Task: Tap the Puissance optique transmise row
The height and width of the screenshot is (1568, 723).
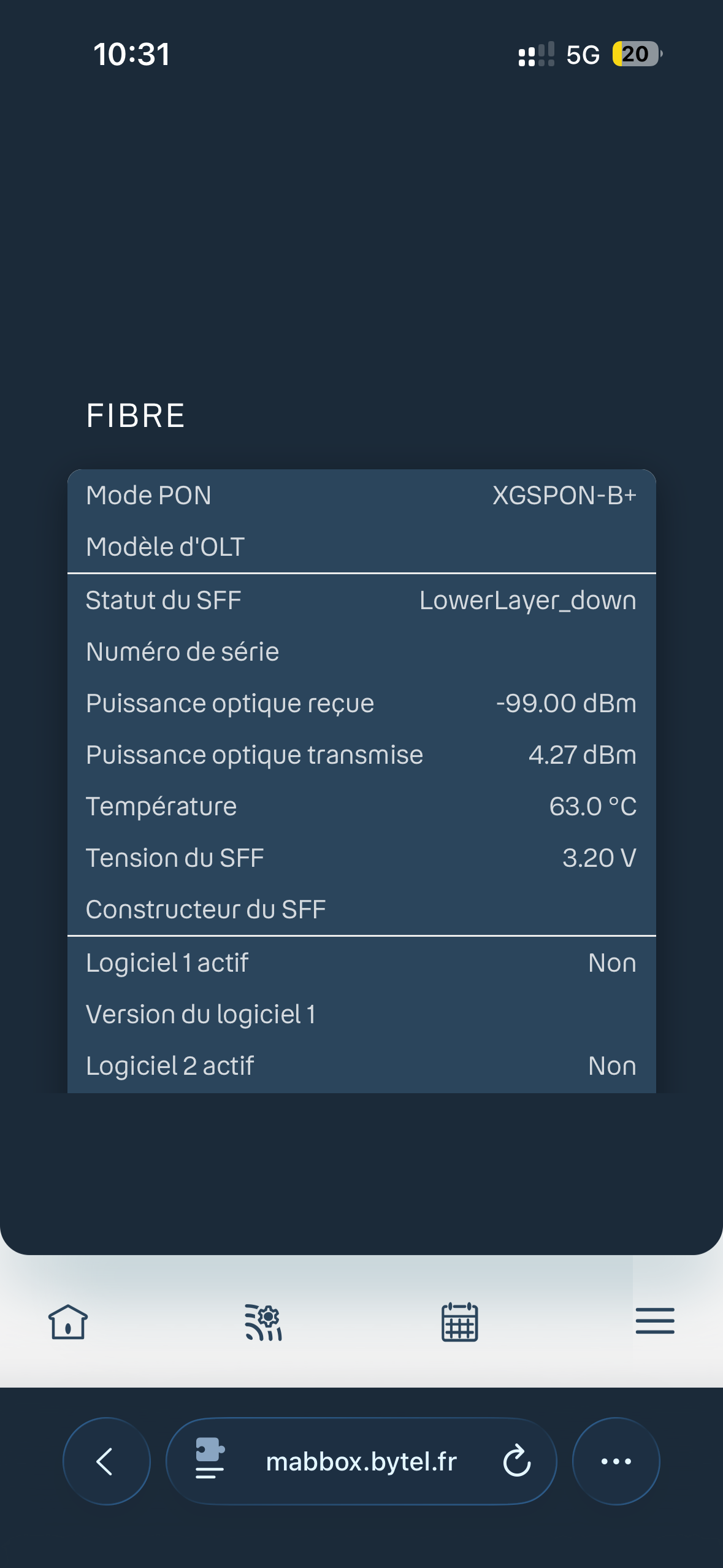Action: point(362,755)
